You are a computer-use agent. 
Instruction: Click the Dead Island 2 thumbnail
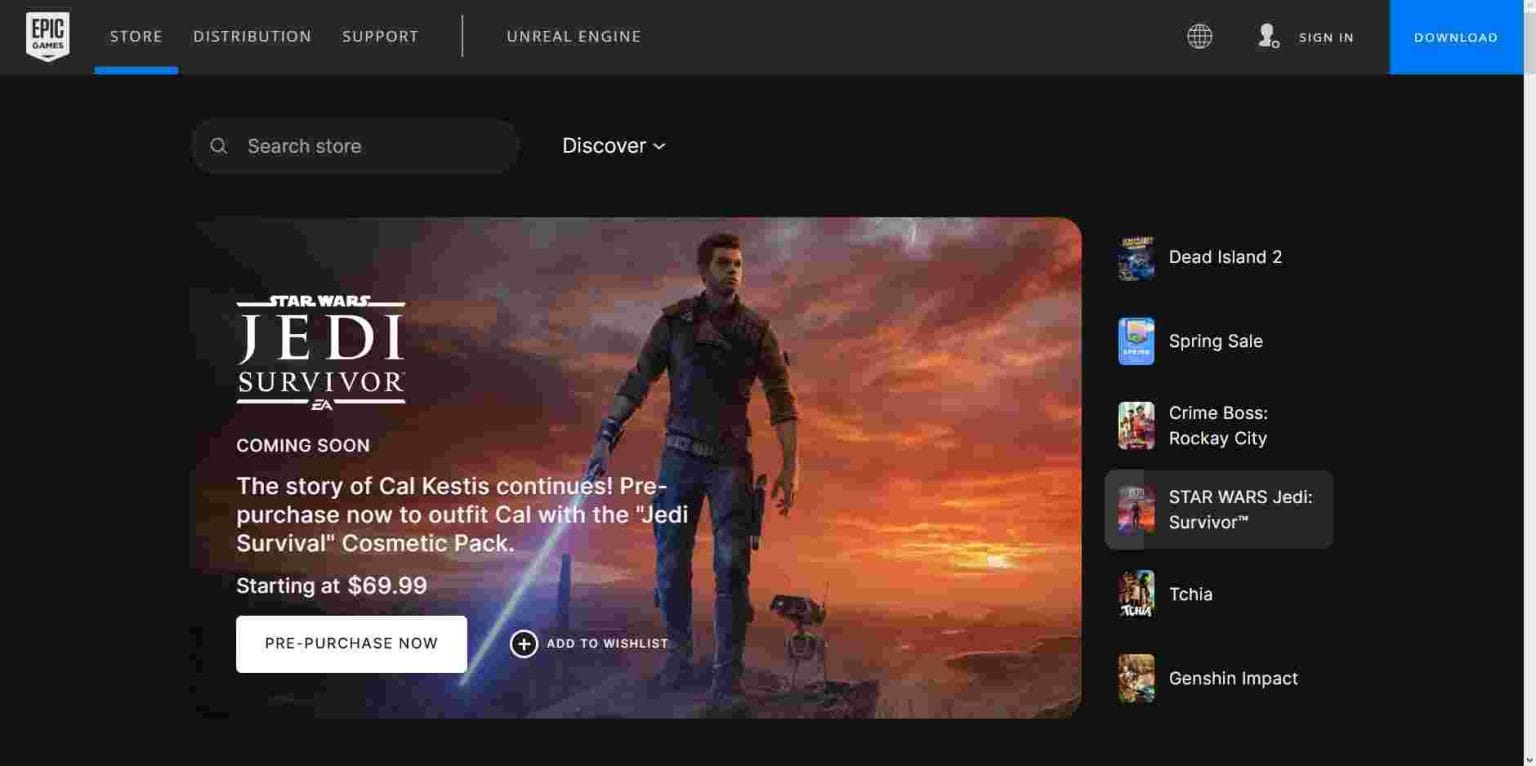pos(1135,257)
